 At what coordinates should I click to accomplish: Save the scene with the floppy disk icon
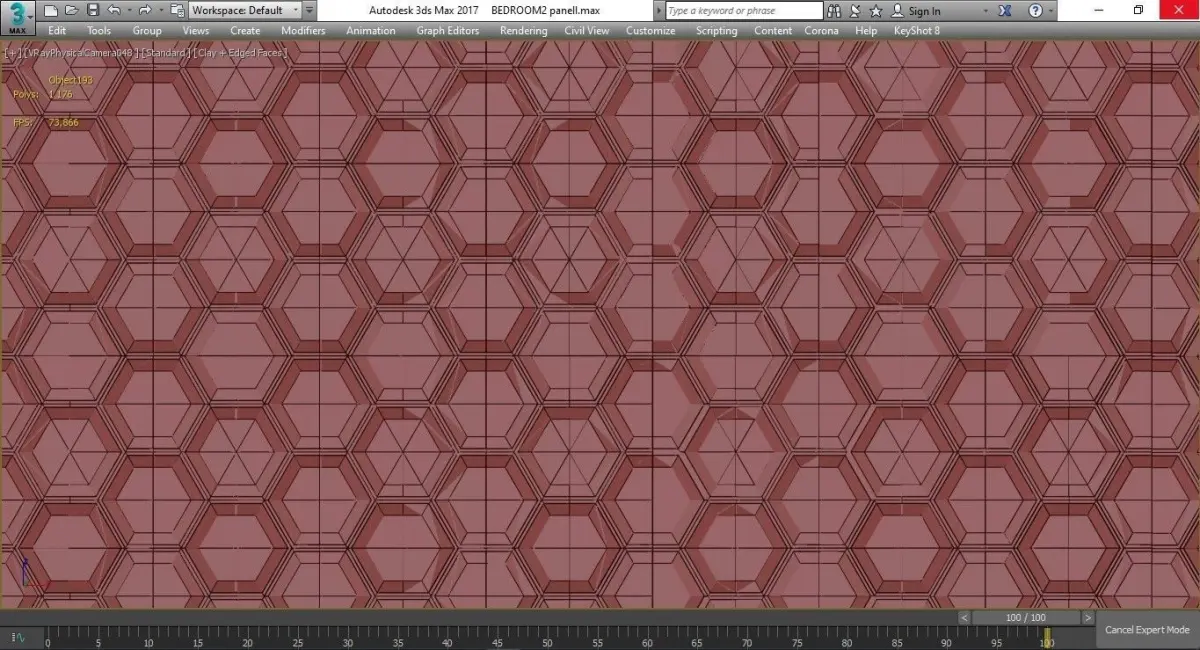point(93,10)
